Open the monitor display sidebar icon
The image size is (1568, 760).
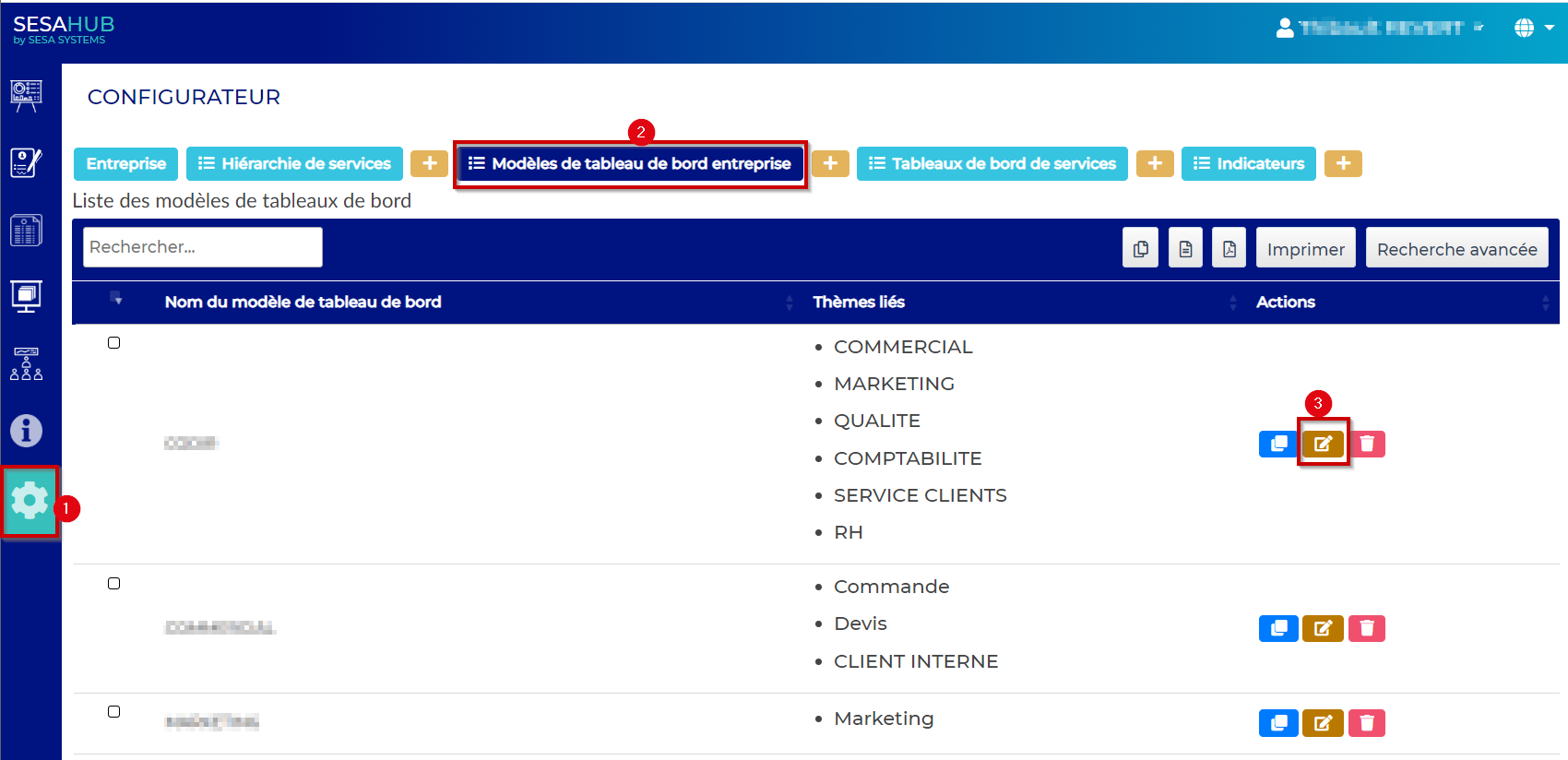tap(26, 296)
